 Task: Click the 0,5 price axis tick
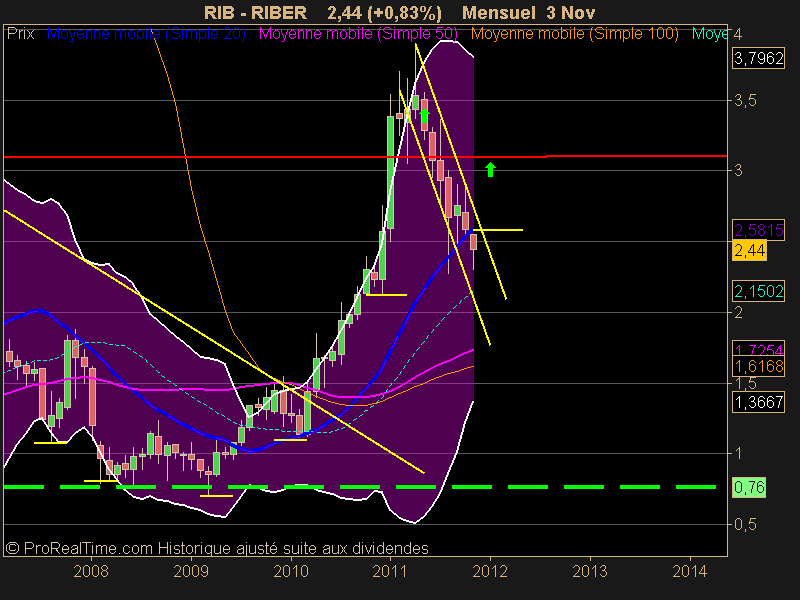(745, 524)
